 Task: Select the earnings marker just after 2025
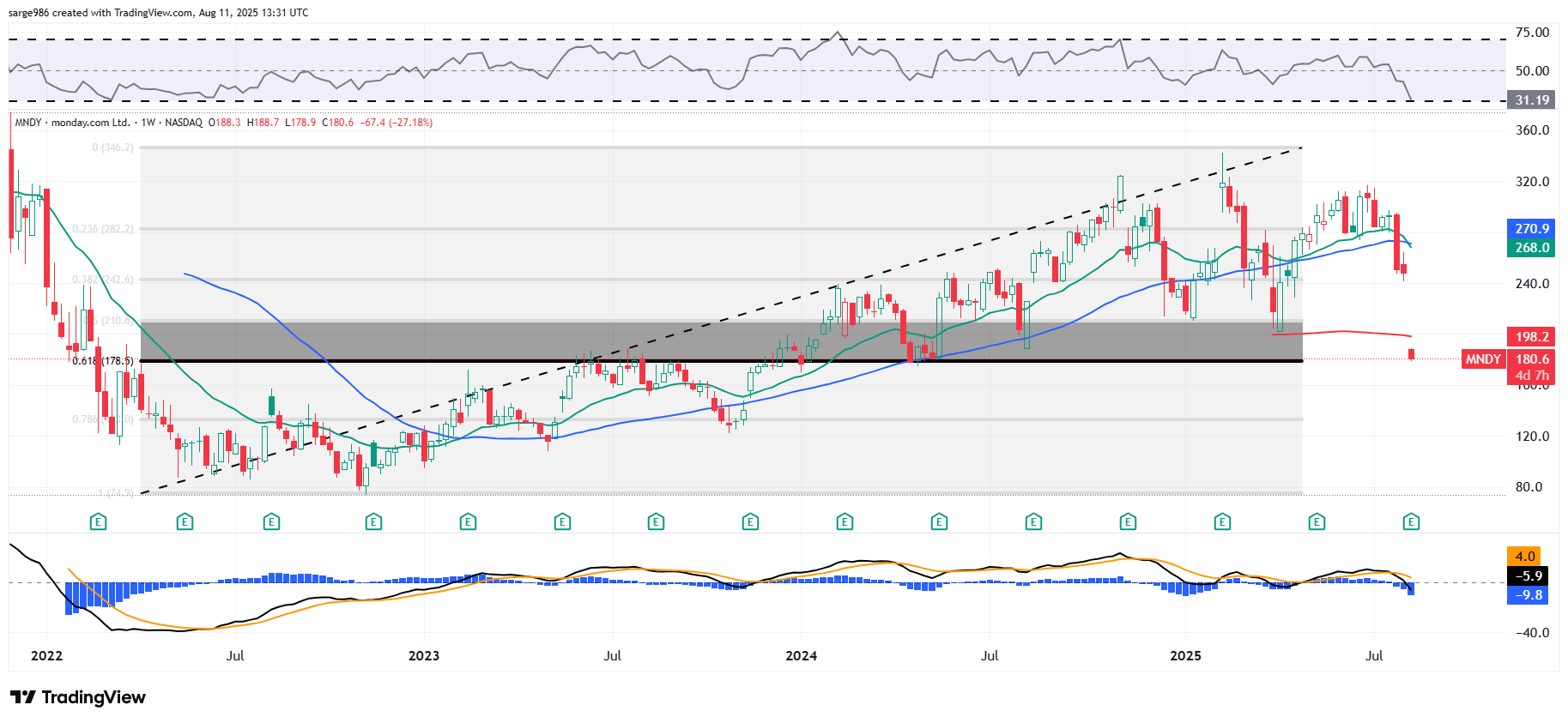(x=1222, y=521)
